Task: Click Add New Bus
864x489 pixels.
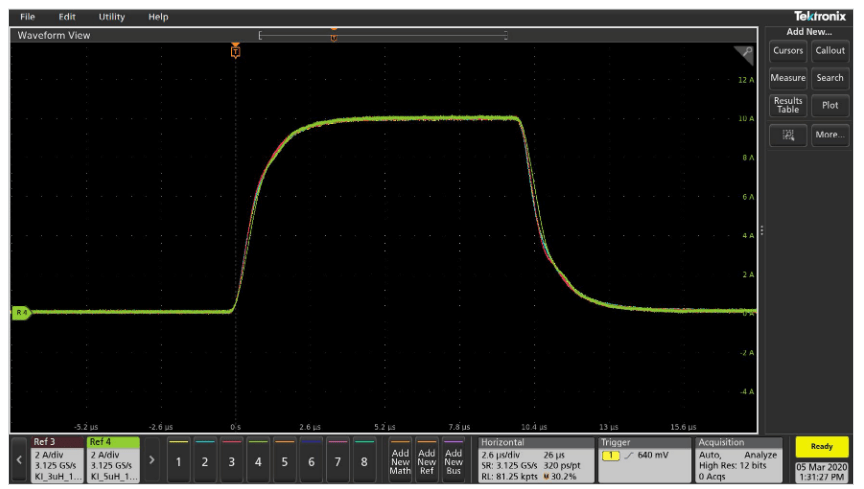Action: 453,460
